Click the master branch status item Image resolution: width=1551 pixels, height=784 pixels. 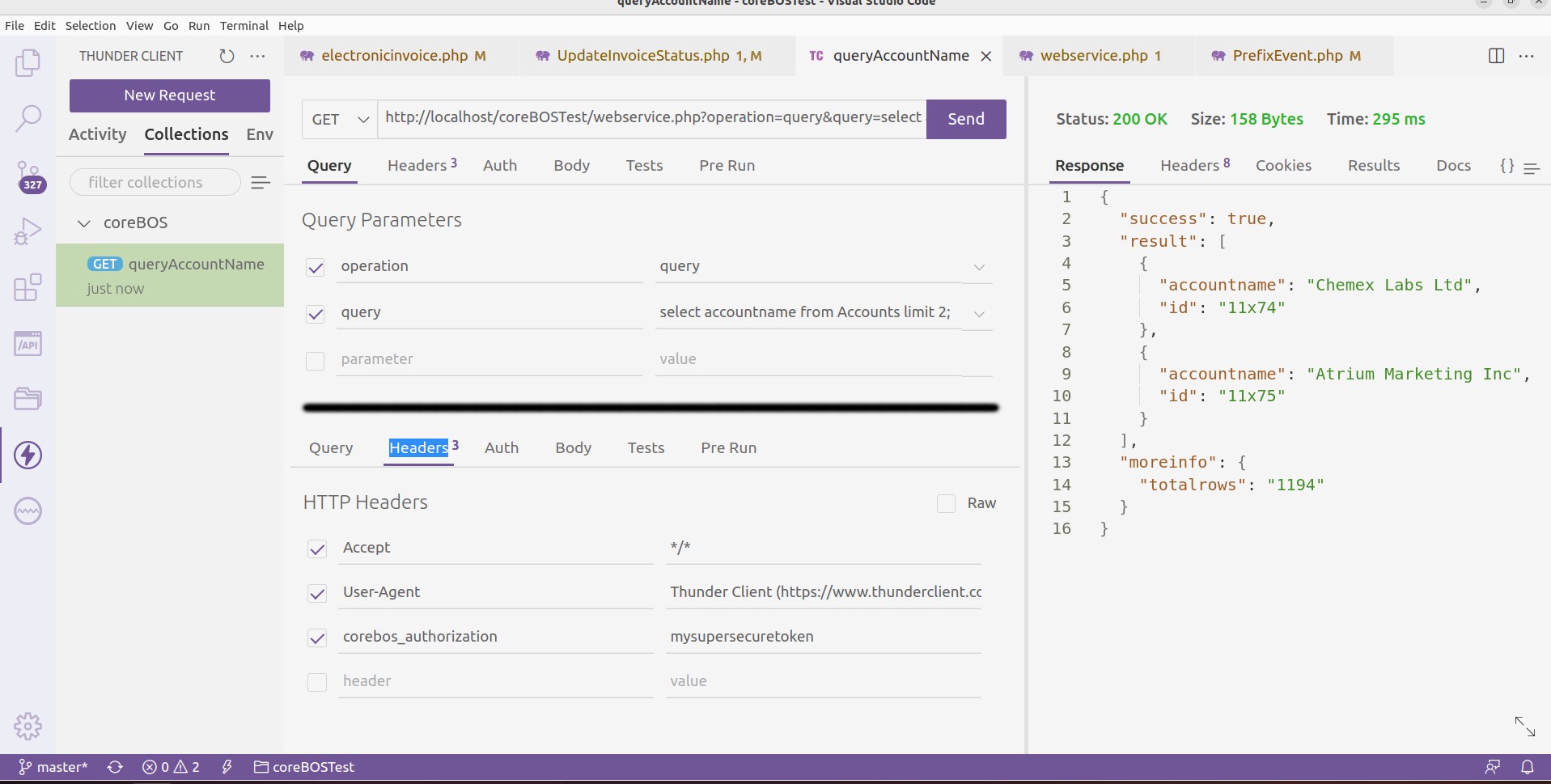53,767
